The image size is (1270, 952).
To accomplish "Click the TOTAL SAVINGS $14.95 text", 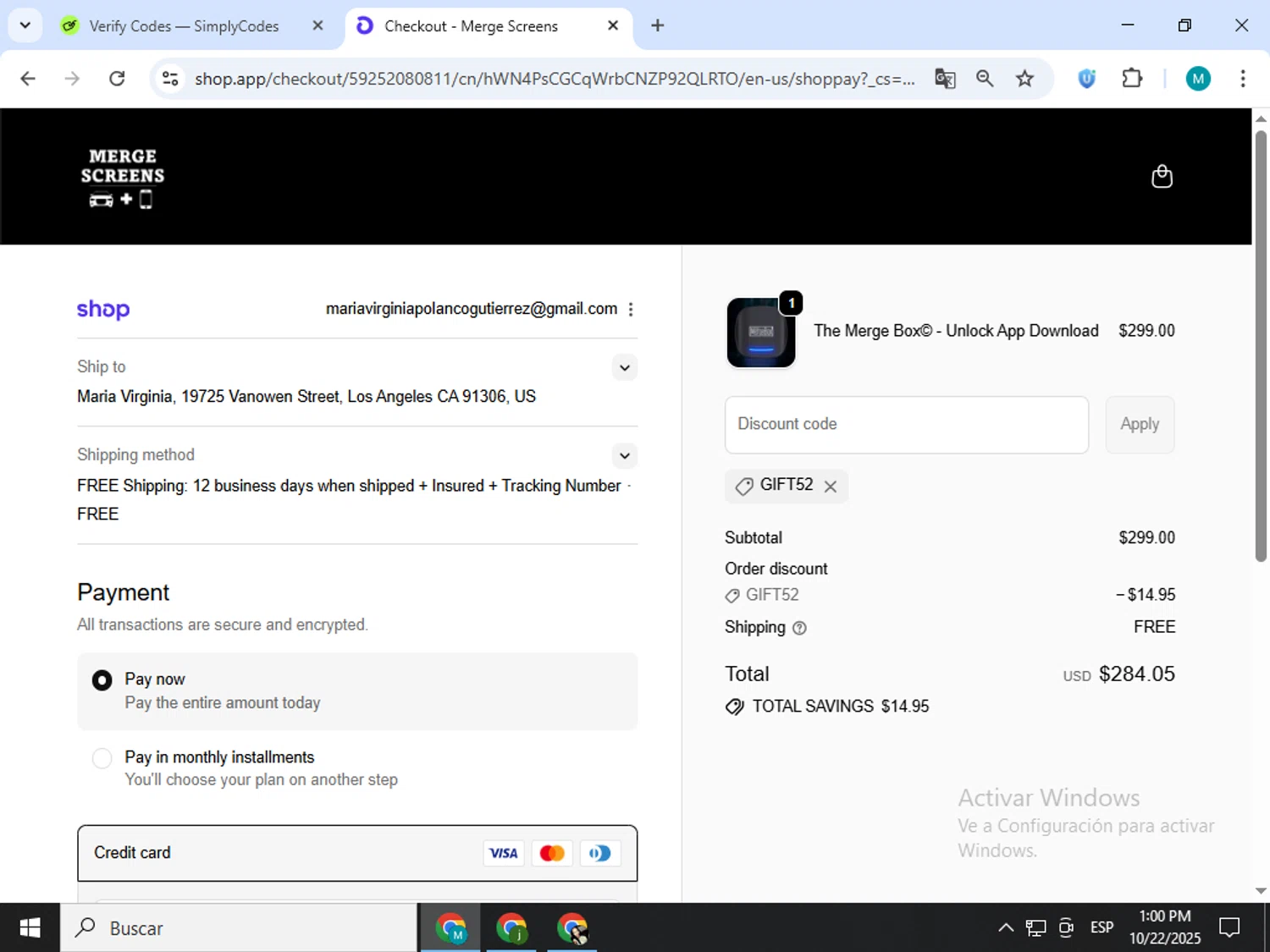I will point(840,707).
